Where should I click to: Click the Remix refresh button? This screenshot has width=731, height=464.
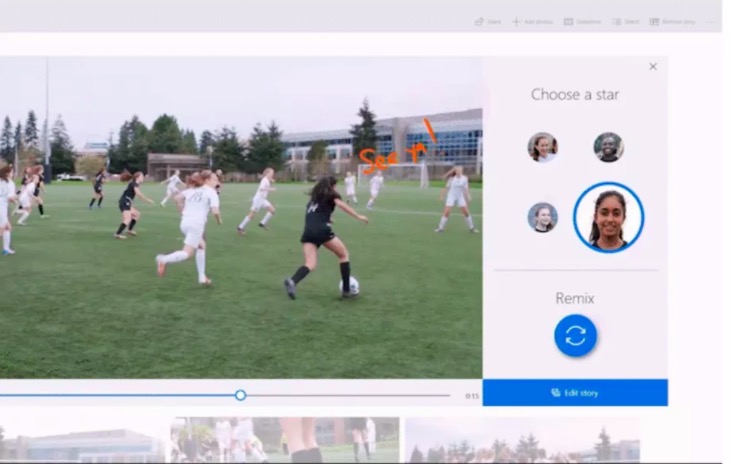[575, 336]
